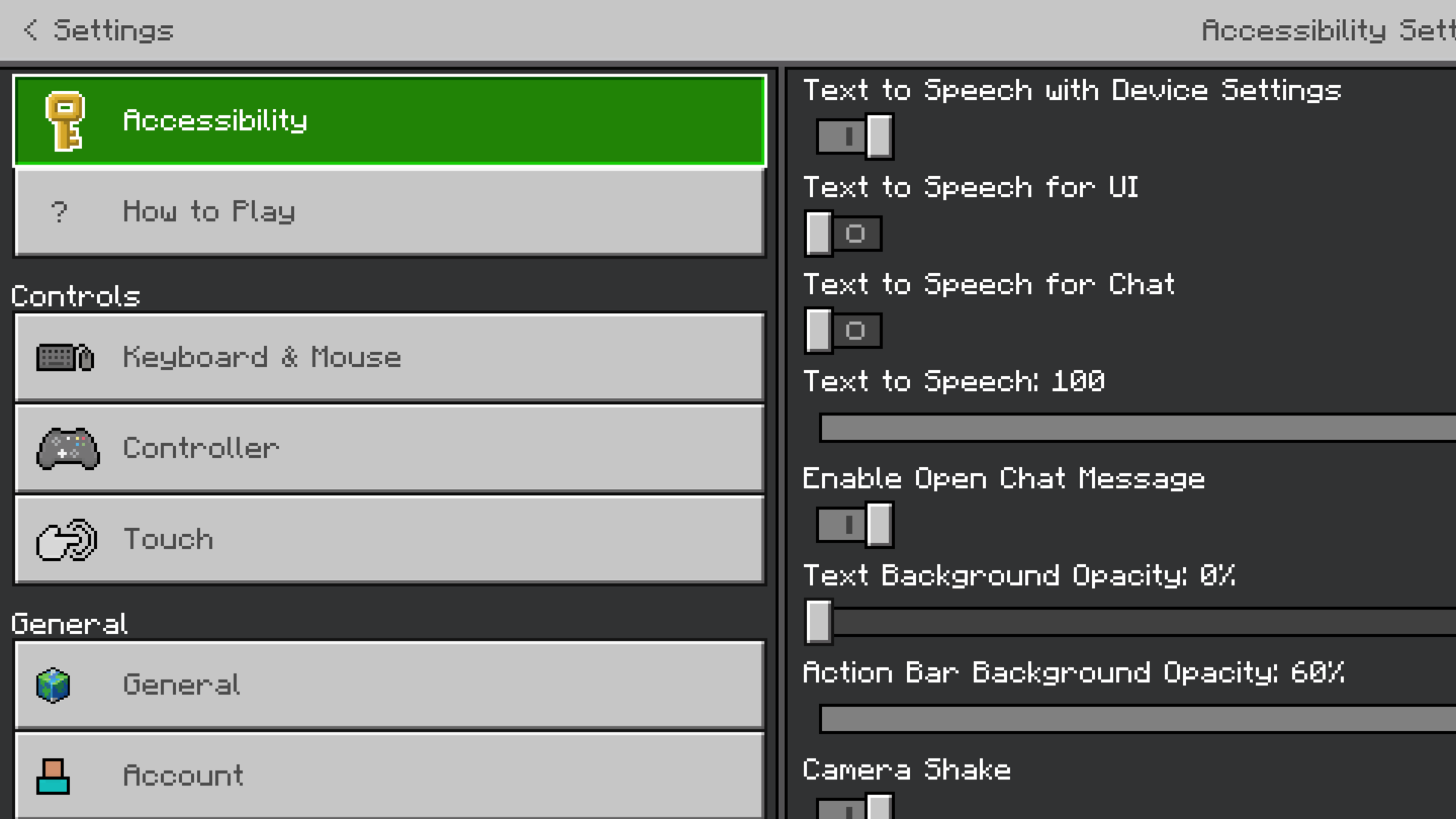Image resolution: width=1456 pixels, height=819 pixels.
Task: Click the Text to Speech volume slider
Action: [x=1137, y=428]
